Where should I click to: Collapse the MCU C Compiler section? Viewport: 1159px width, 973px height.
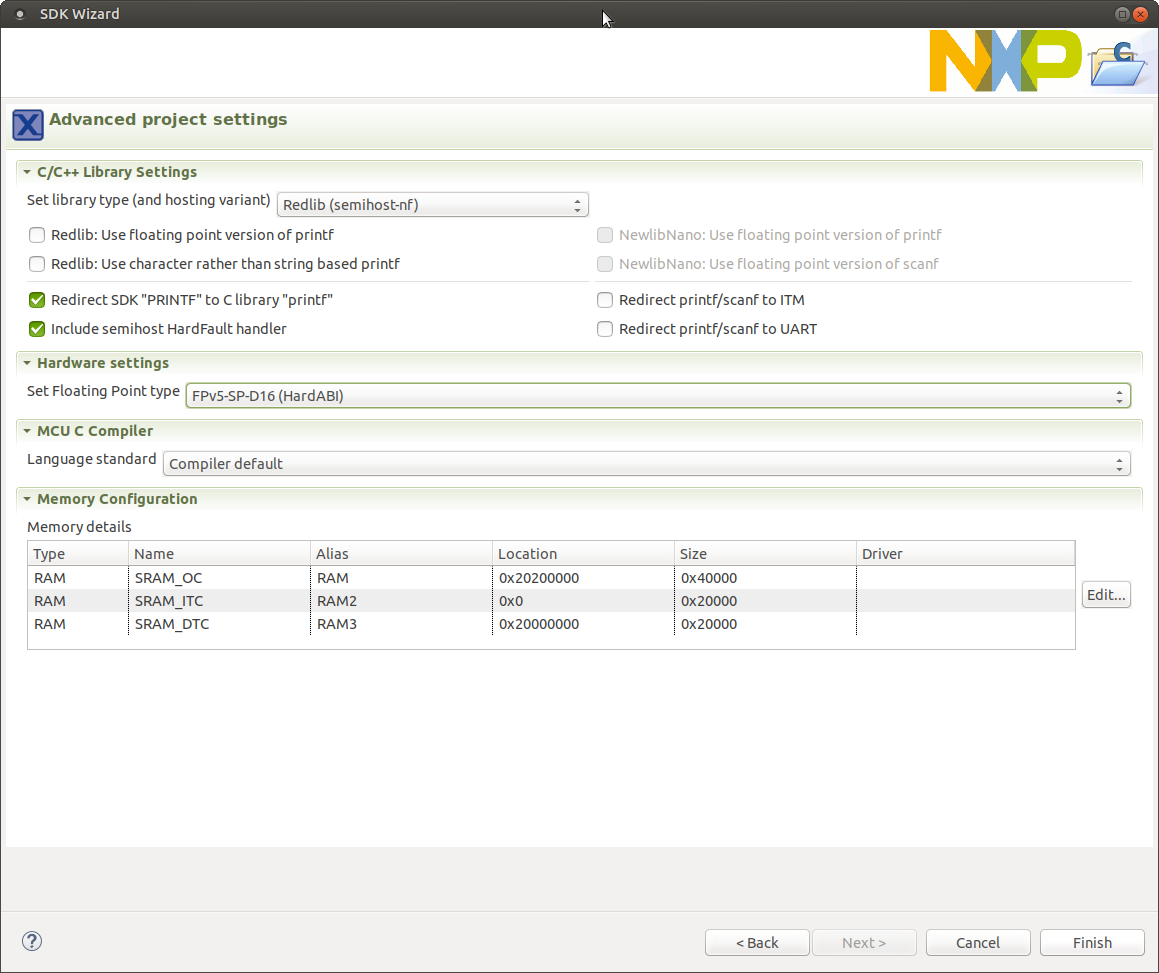pyautogui.click(x=27, y=431)
